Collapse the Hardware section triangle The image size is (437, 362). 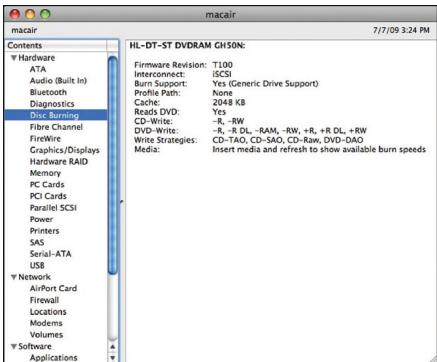click(14, 58)
